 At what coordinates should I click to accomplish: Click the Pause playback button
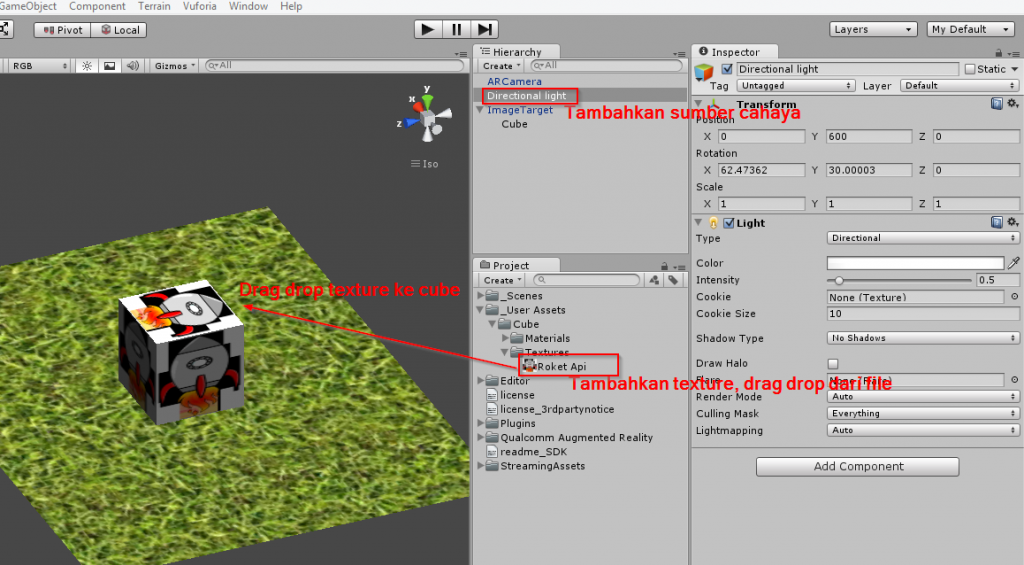pos(456,30)
